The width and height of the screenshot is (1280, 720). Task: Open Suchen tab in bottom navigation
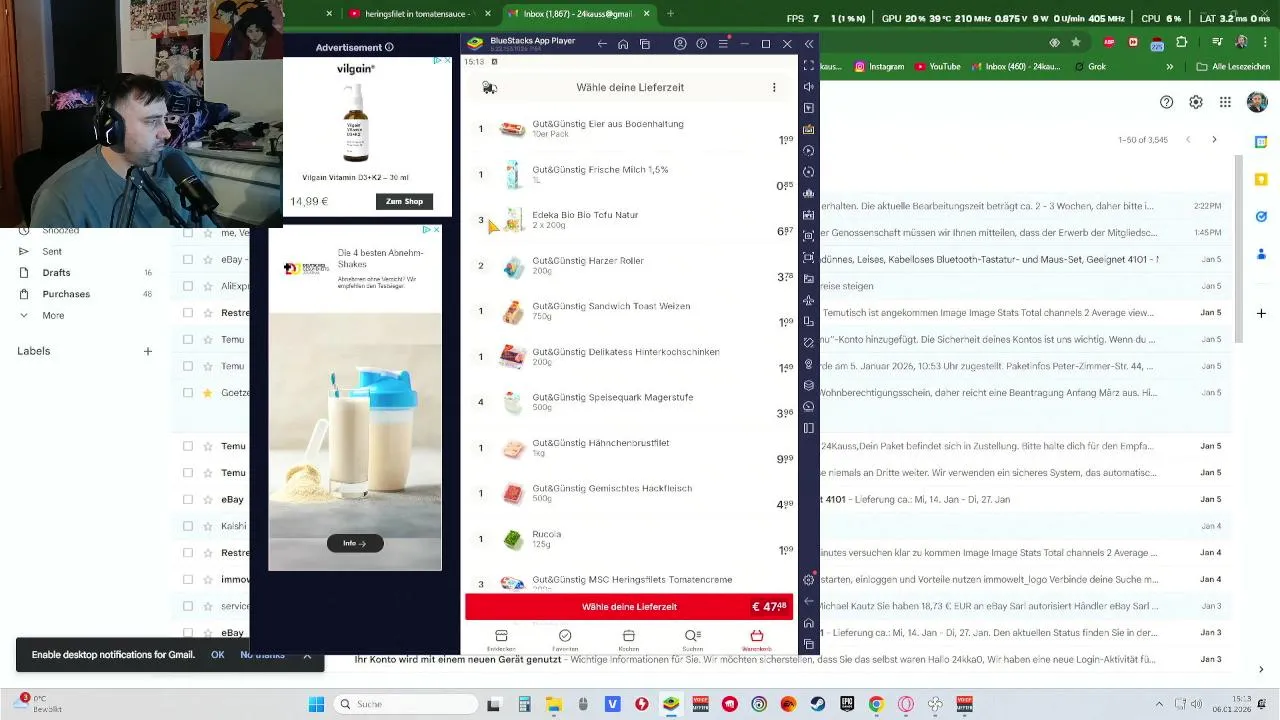point(693,641)
